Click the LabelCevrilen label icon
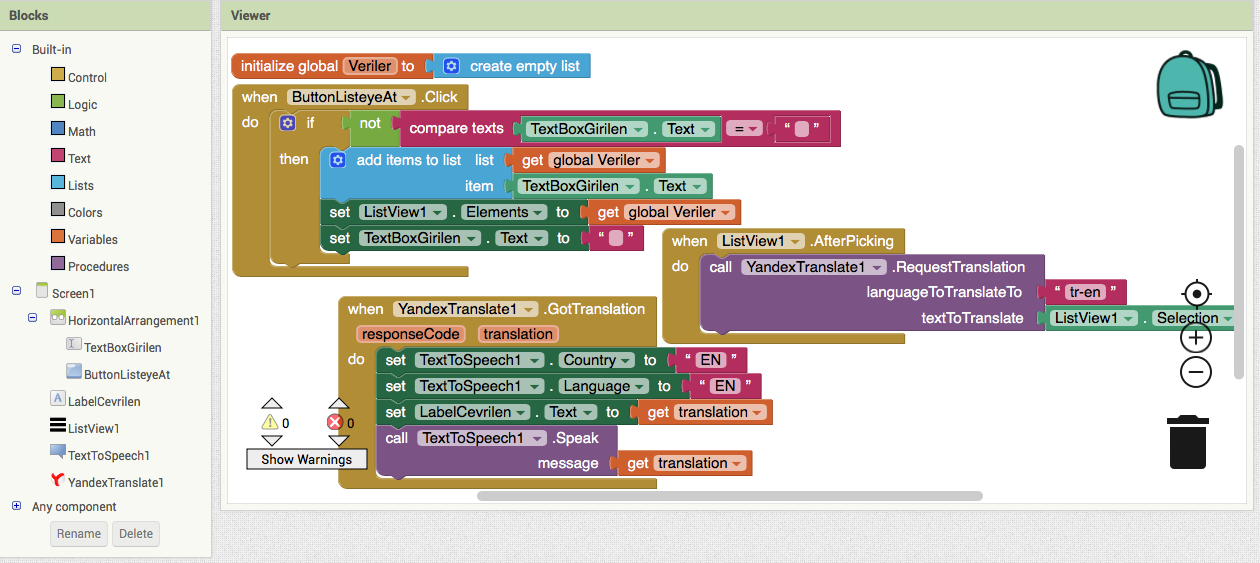The height and width of the screenshot is (563, 1260). [58, 398]
